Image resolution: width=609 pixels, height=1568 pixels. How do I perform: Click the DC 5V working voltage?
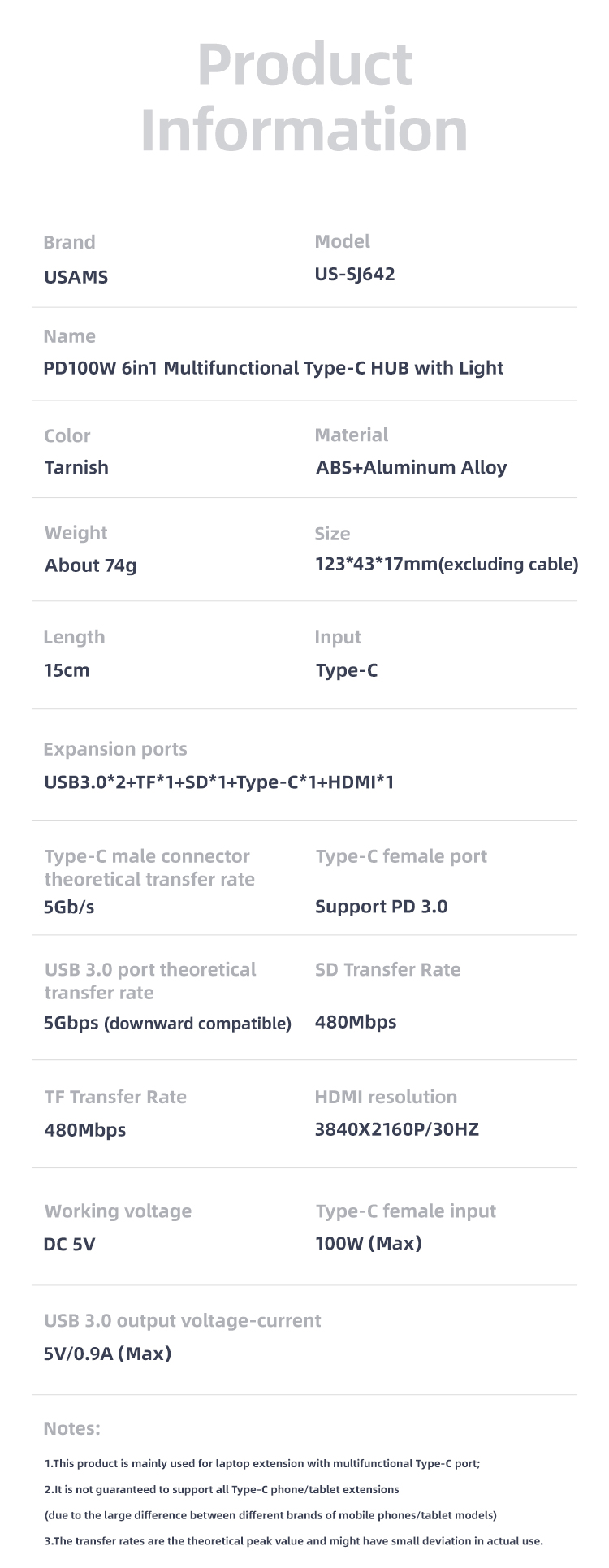[70, 1244]
